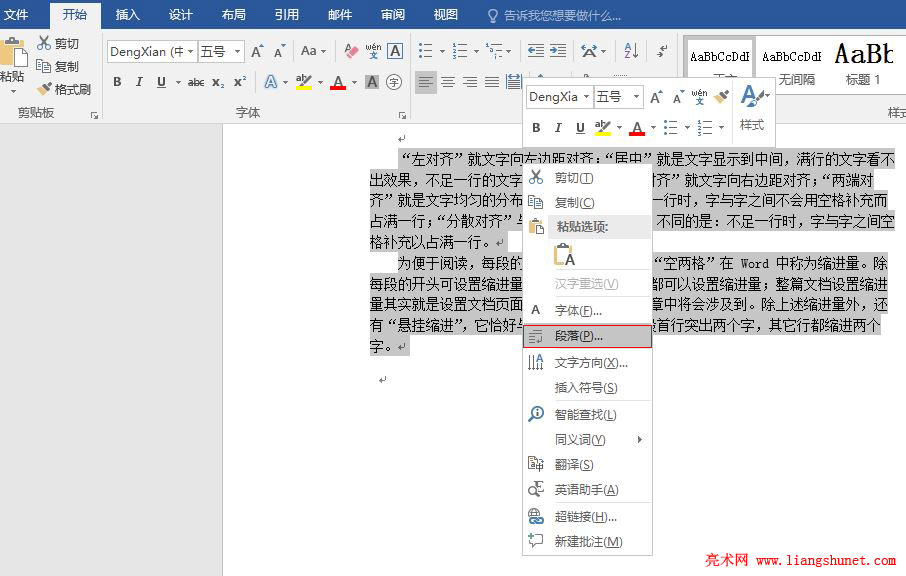906x576 pixels.
Task: Switch to the 布局 ribbon tab
Action: point(233,14)
